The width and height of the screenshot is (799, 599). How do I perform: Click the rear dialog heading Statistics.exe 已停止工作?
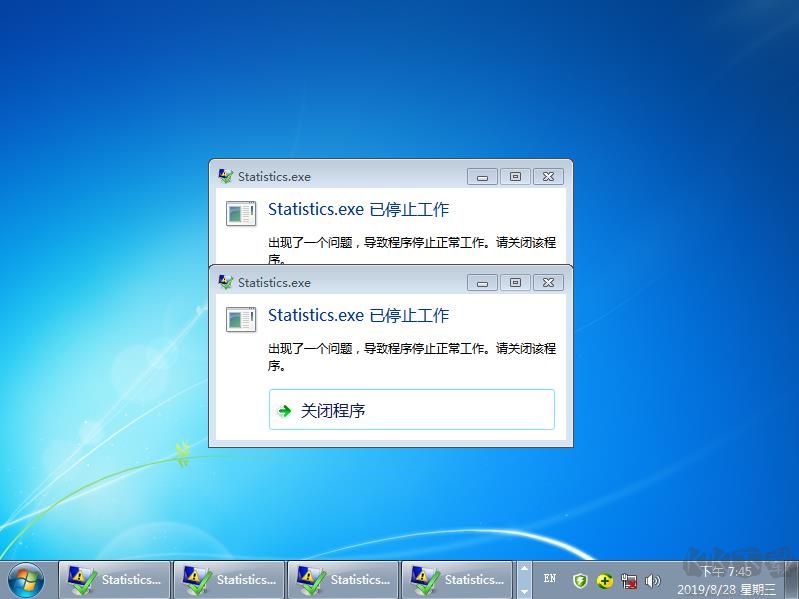[358, 209]
